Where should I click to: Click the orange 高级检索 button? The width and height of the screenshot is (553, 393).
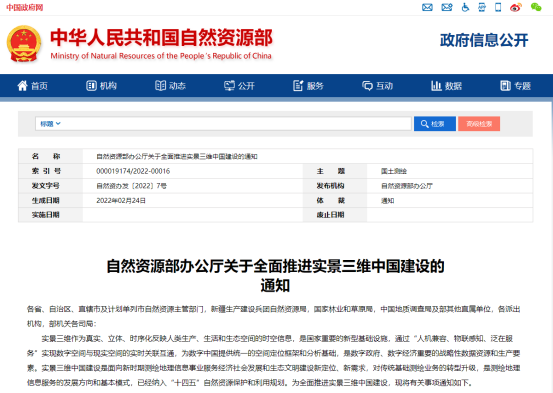[479, 124]
